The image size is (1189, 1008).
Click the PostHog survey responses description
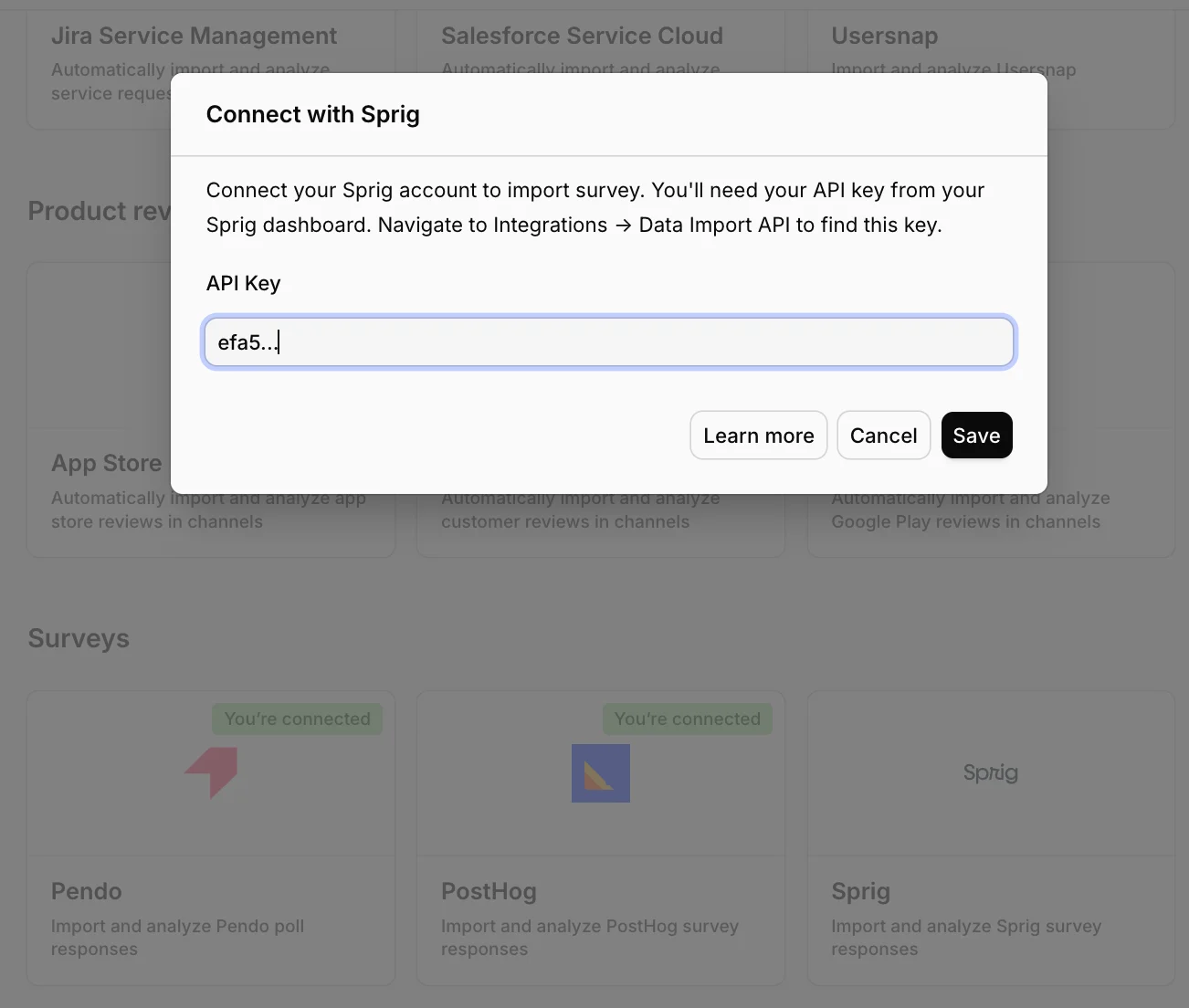click(x=590, y=938)
